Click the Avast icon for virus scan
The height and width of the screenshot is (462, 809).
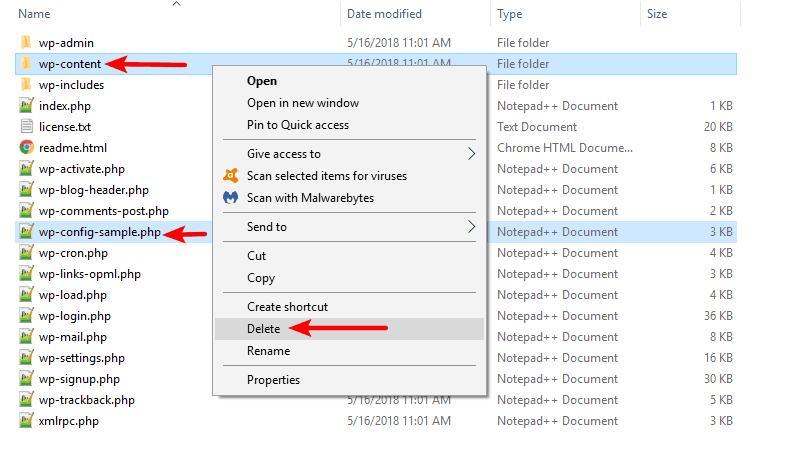coord(231,176)
